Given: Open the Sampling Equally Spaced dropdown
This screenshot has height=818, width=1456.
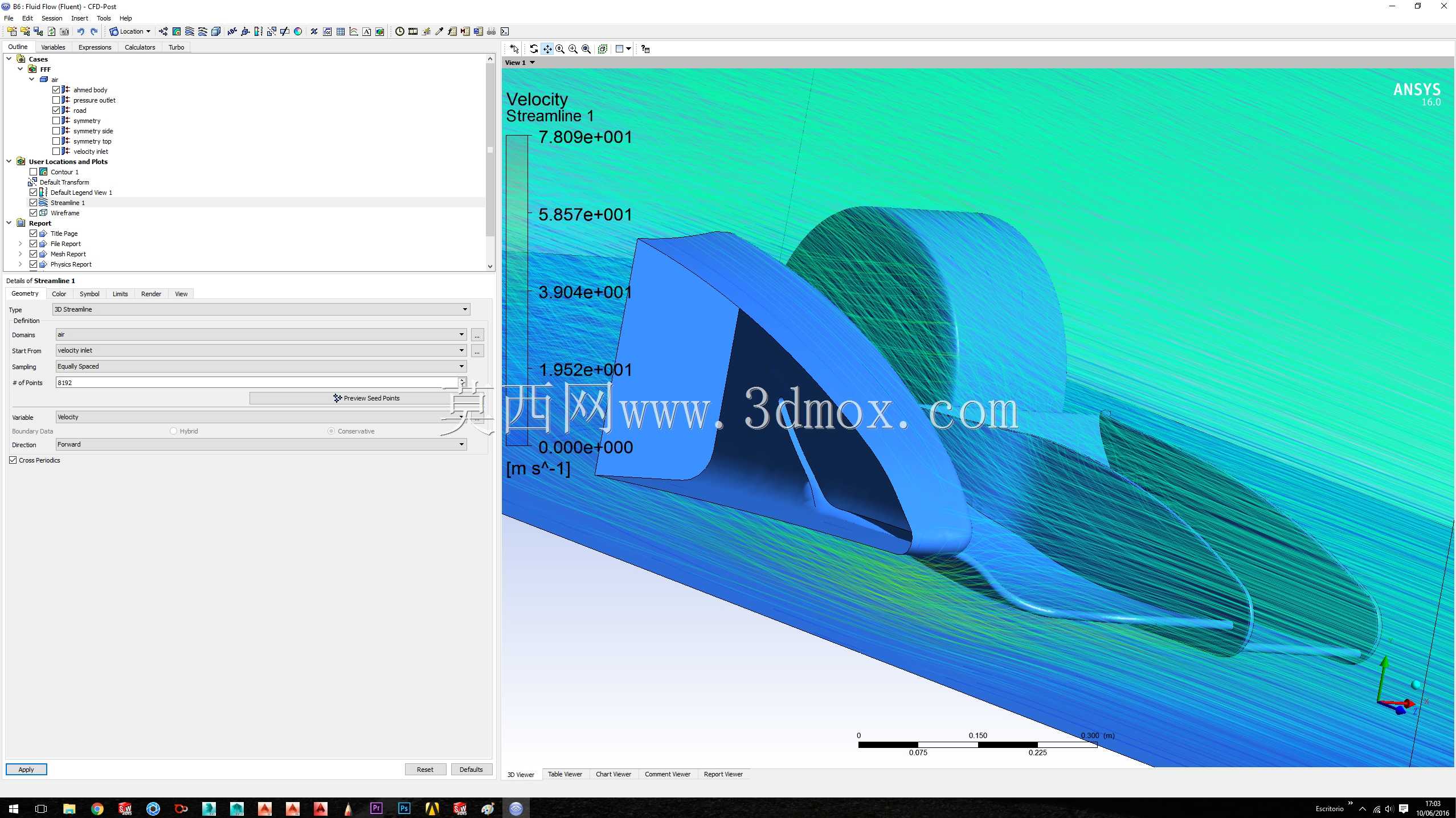Looking at the screenshot, I should pos(261,366).
